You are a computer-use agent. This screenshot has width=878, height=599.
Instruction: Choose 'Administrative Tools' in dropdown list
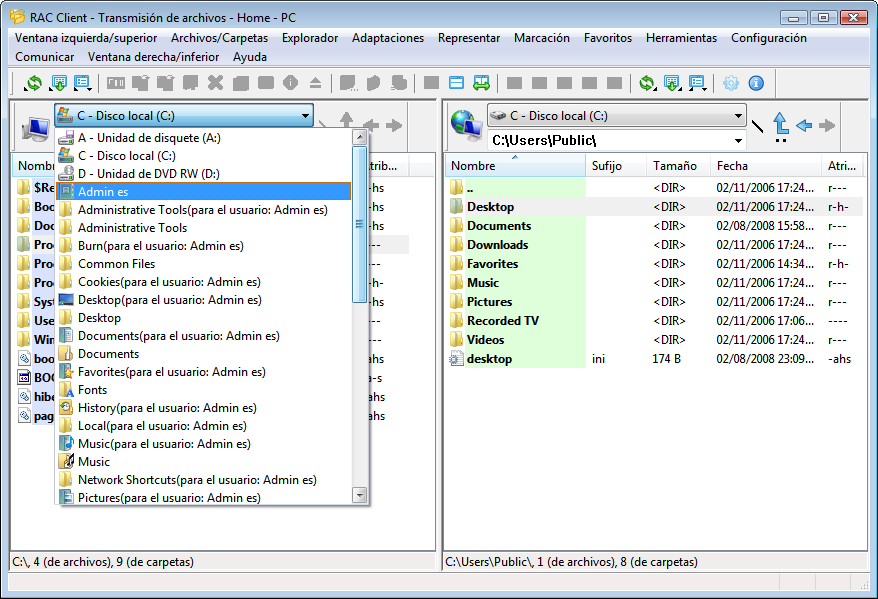click(x=132, y=228)
